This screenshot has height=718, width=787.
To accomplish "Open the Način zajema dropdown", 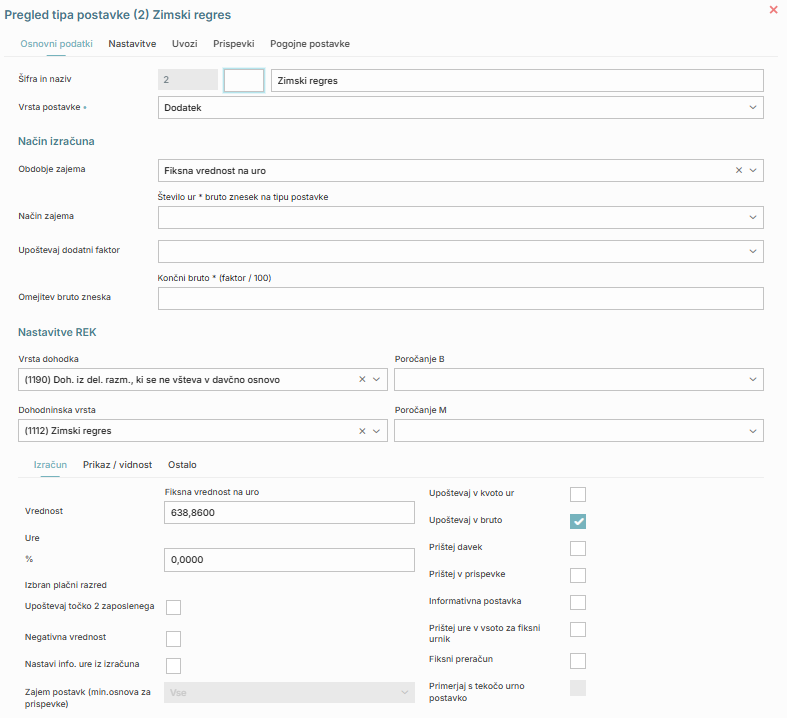I will tap(752, 217).
